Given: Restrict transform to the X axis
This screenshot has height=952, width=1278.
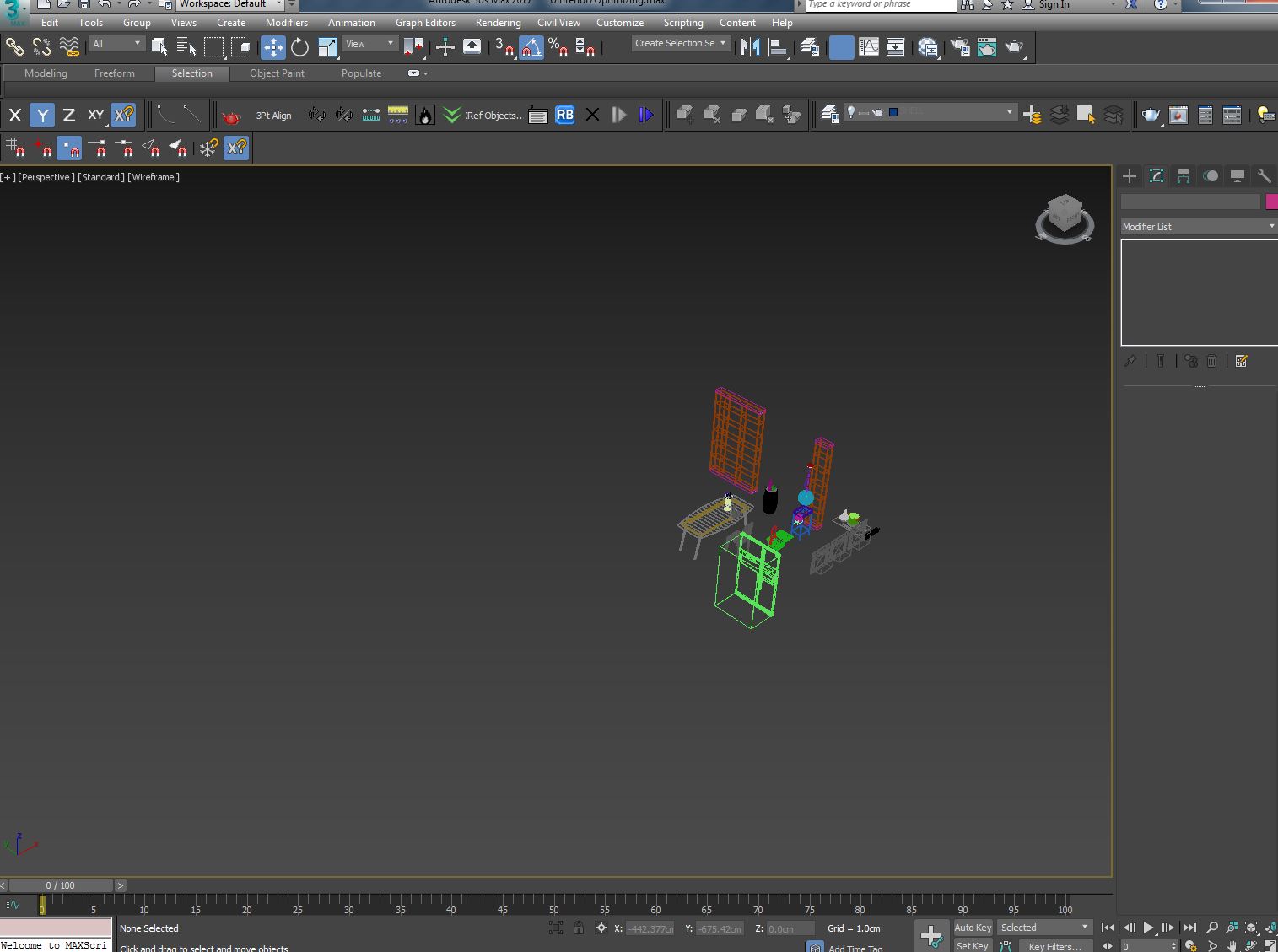Looking at the screenshot, I should click(14, 115).
